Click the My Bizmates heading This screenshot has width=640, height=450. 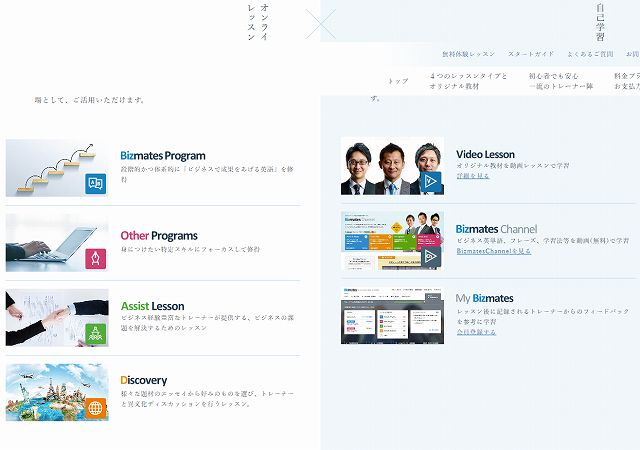[x=484, y=298]
